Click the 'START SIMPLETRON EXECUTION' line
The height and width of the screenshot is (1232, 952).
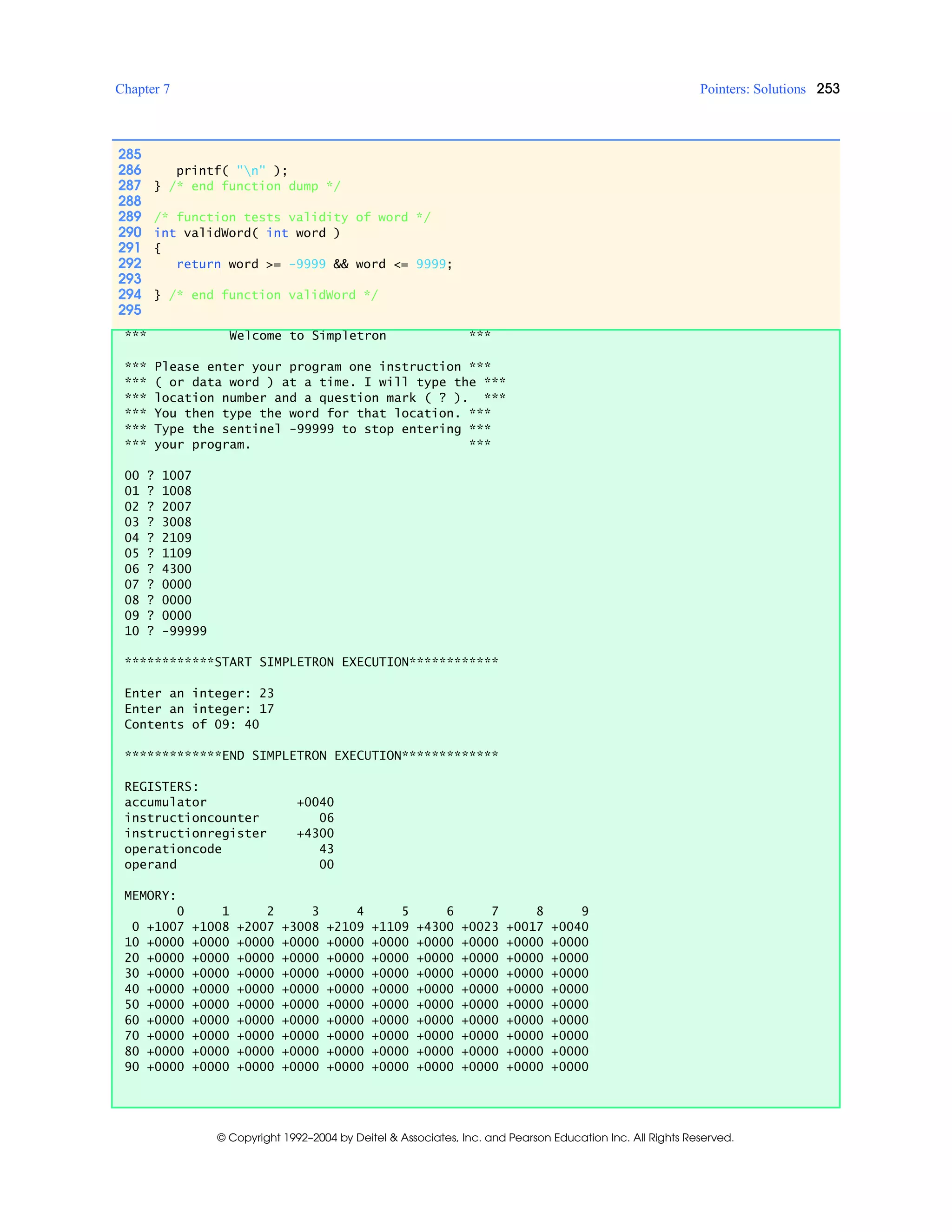click(x=311, y=662)
